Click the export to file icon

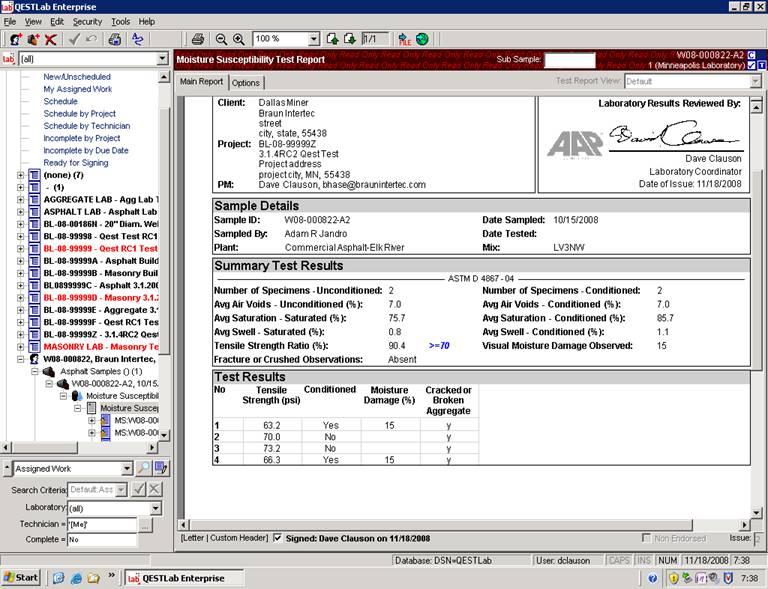point(405,39)
